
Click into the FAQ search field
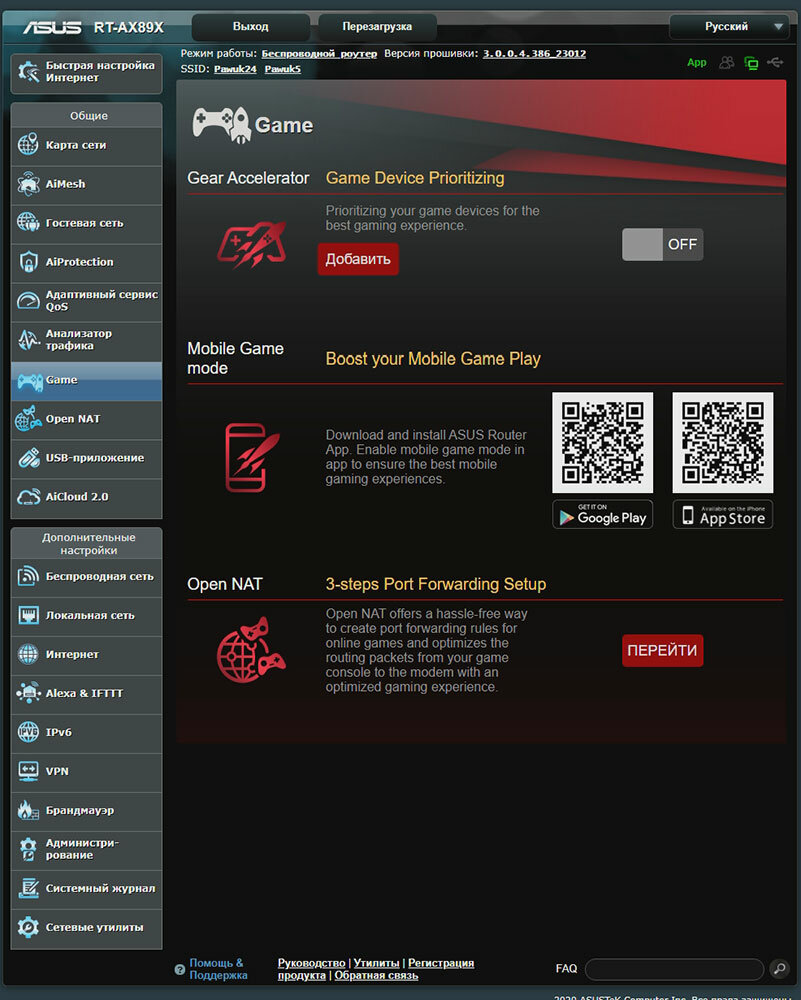click(674, 969)
